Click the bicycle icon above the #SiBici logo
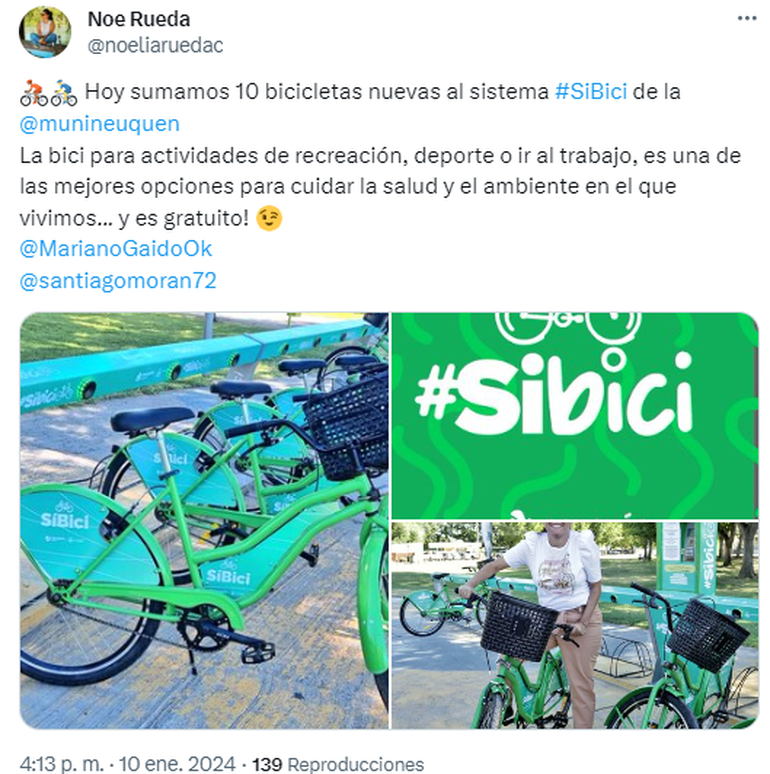This screenshot has height=774, width=770. point(568,328)
